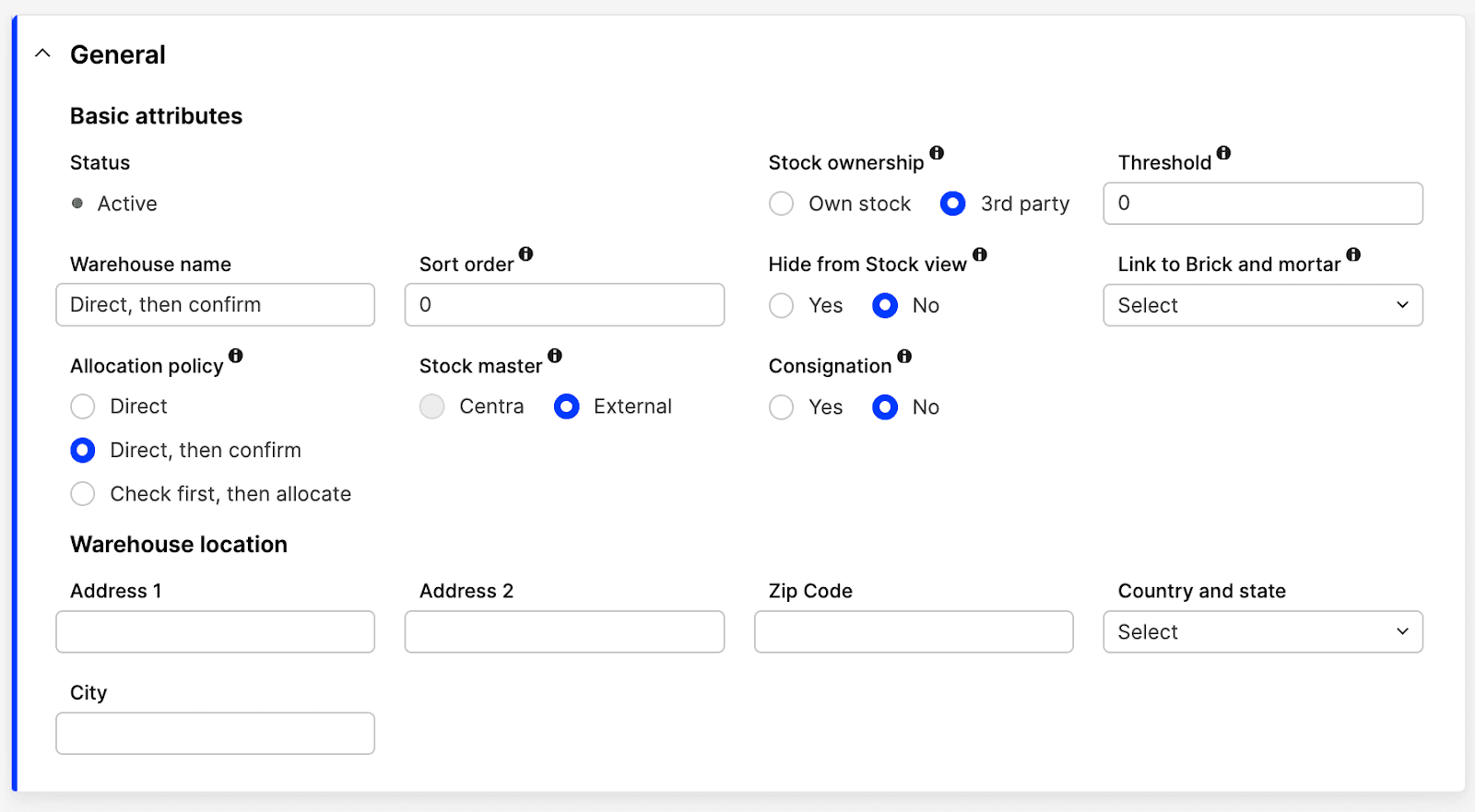Select the Own stock radio button
Screen dimensions: 1475x812
pyautogui.click(x=782, y=204)
